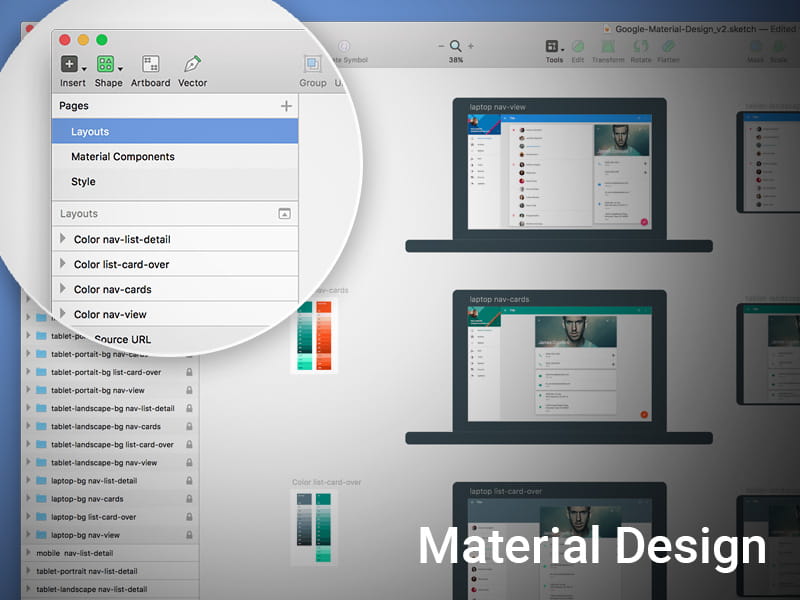
Task: Toggle lock on tablet-portait-bg list-card-over layer
Action: (188, 372)
